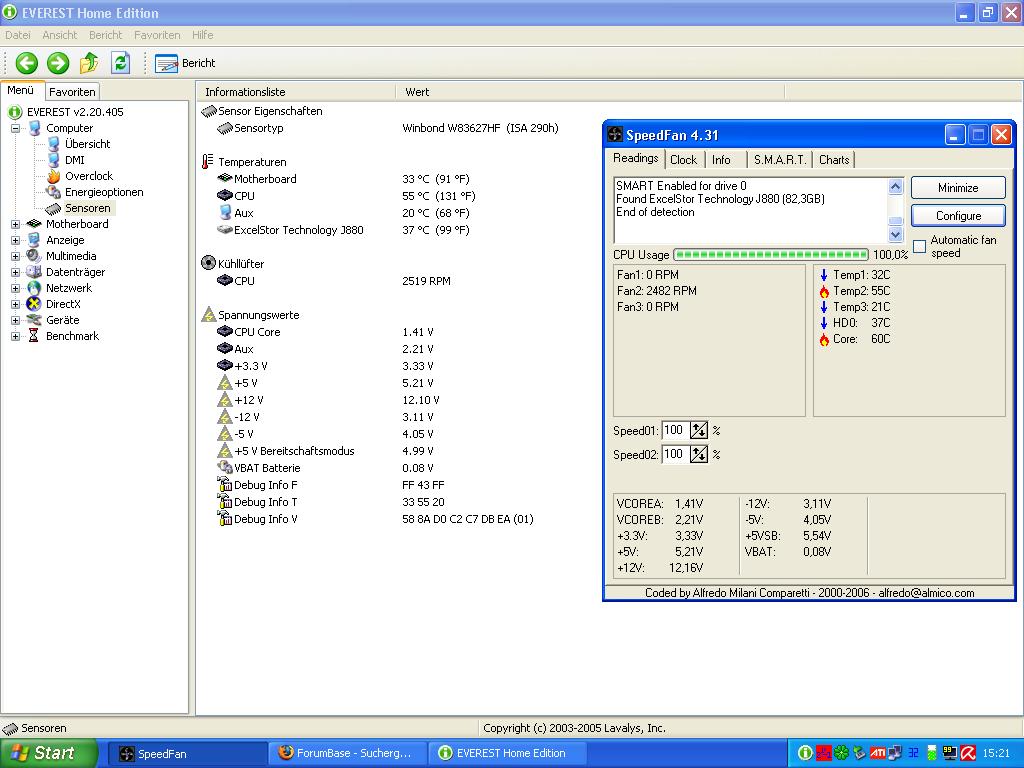Click the green Back arrow in EVEREST toolbar
The width and height of the screenshot is (1024, 768).
[x=27, y=63]
